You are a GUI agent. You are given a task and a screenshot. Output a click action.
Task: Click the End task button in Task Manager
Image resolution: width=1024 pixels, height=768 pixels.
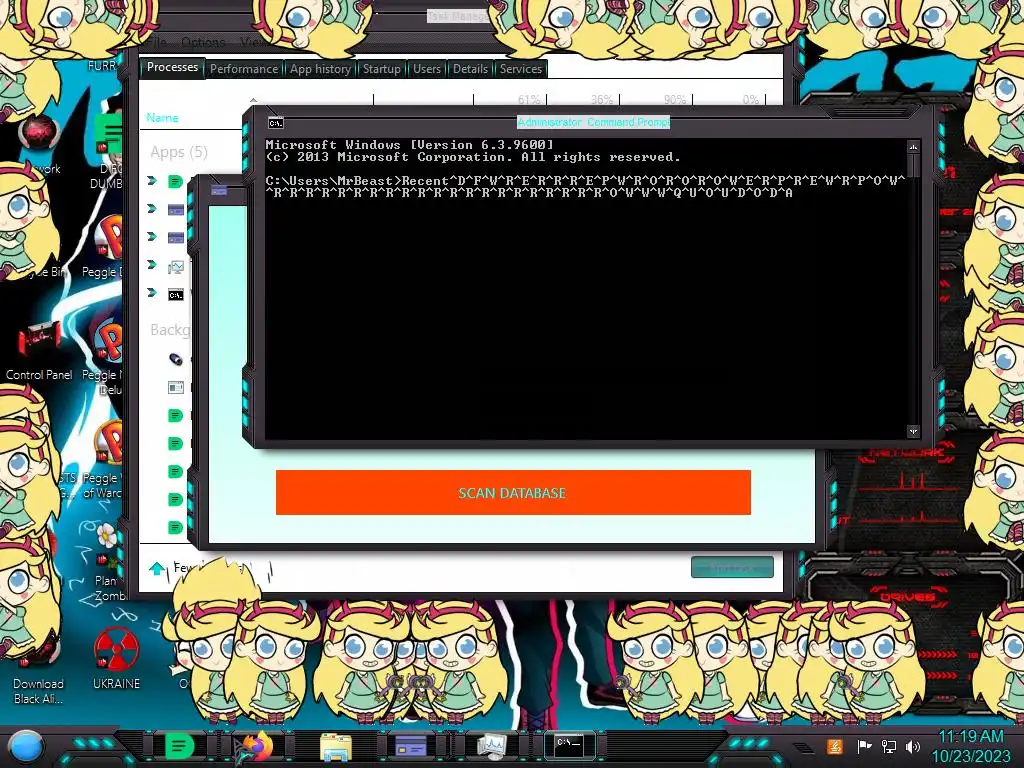click(x=732, y=568)
